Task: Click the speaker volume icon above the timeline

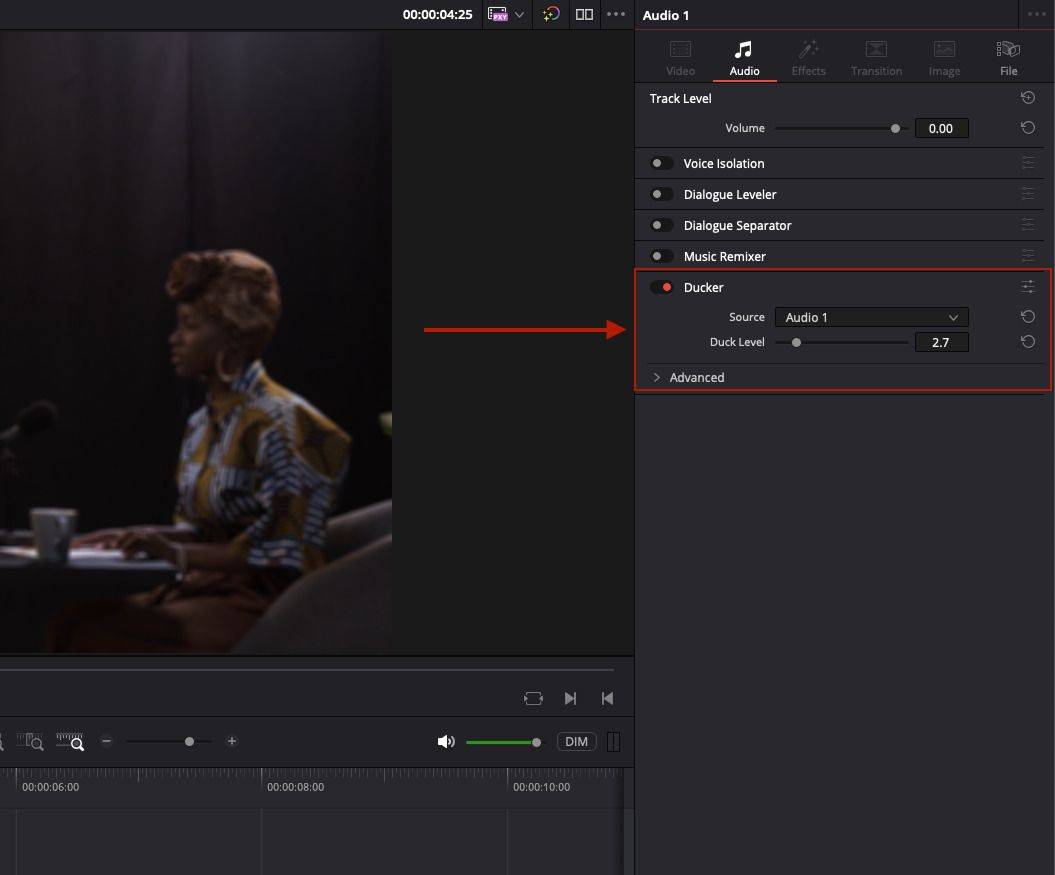Action: [446, 741]
